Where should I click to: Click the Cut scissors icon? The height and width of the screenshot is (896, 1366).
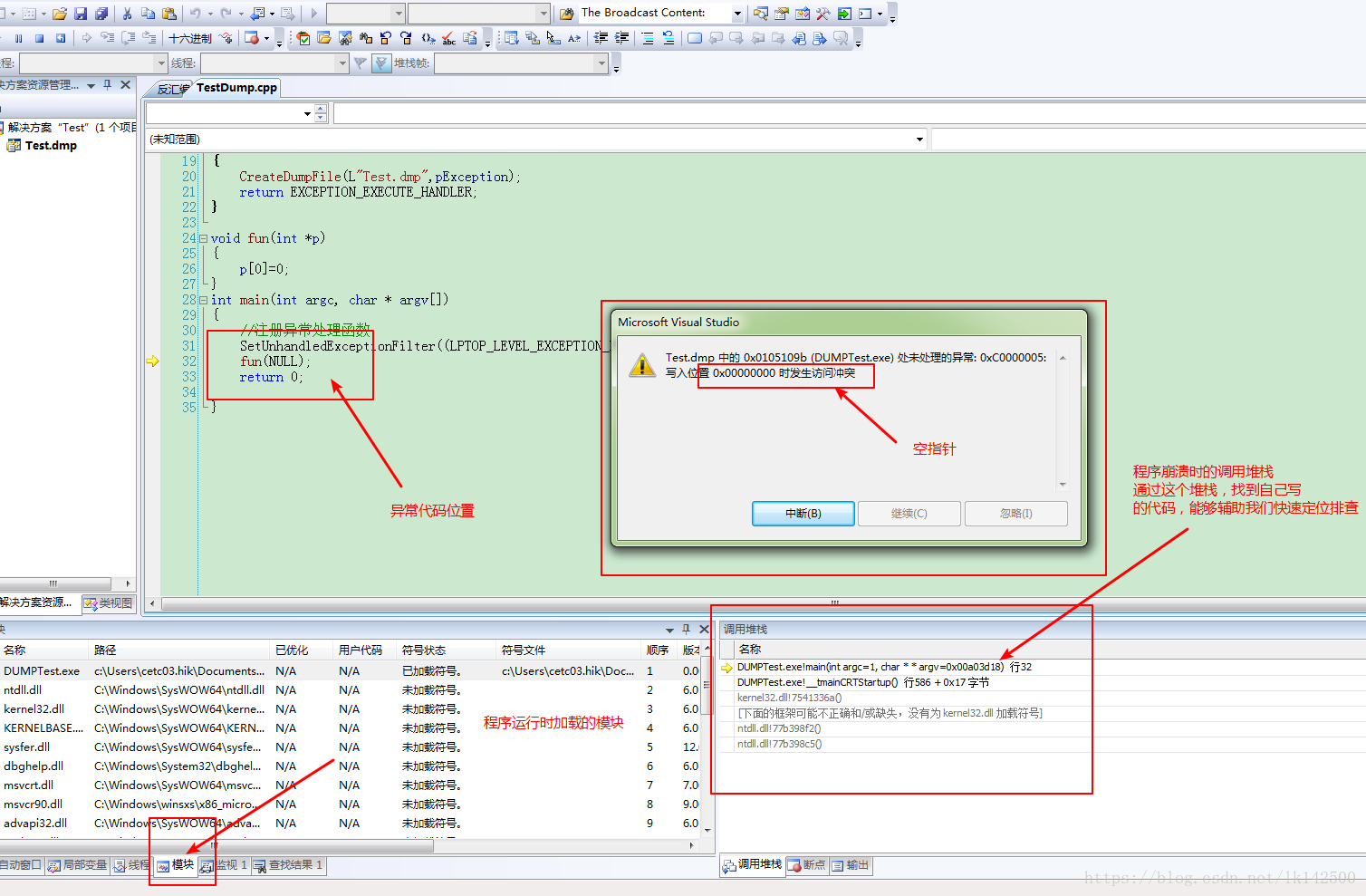tap(127, 14)
